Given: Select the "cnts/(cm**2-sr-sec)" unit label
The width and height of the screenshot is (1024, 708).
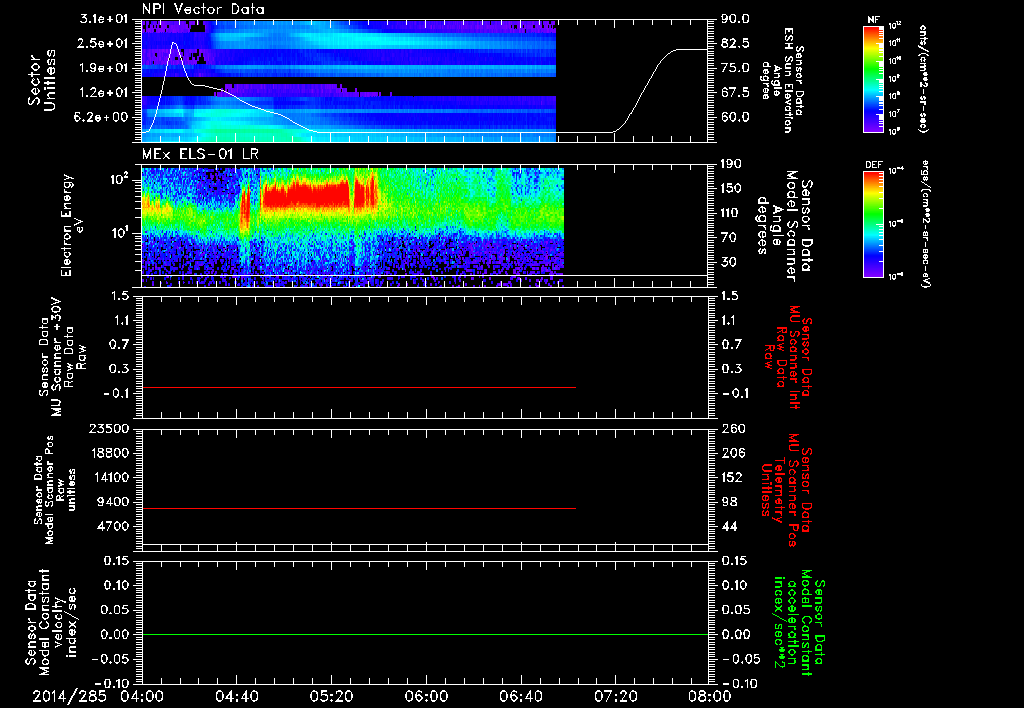Looking at the screenshot, I should (x=923, y=78).
